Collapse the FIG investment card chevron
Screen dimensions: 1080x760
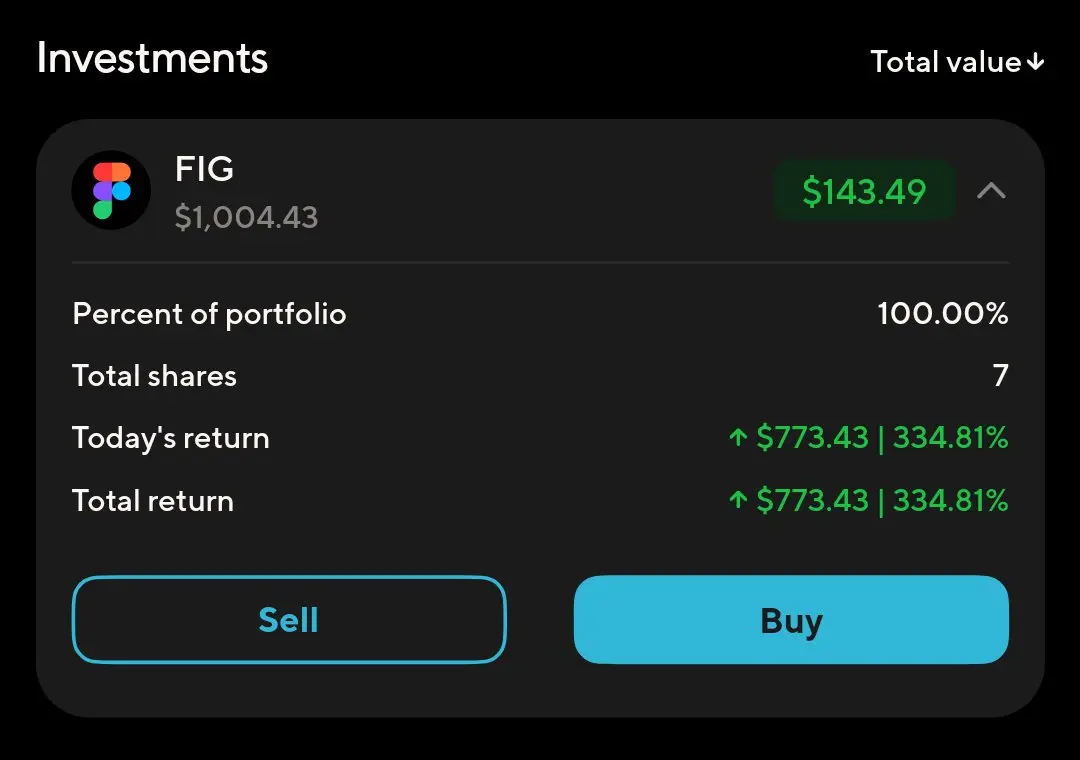991,191
